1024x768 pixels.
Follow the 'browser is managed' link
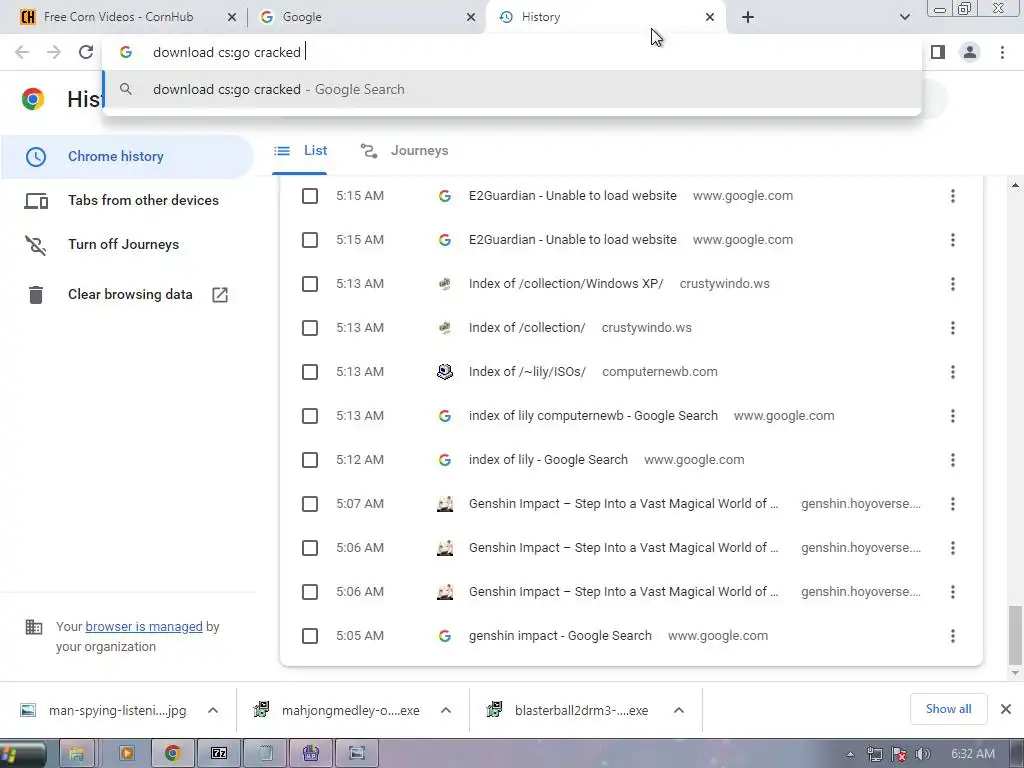(144, 627)
